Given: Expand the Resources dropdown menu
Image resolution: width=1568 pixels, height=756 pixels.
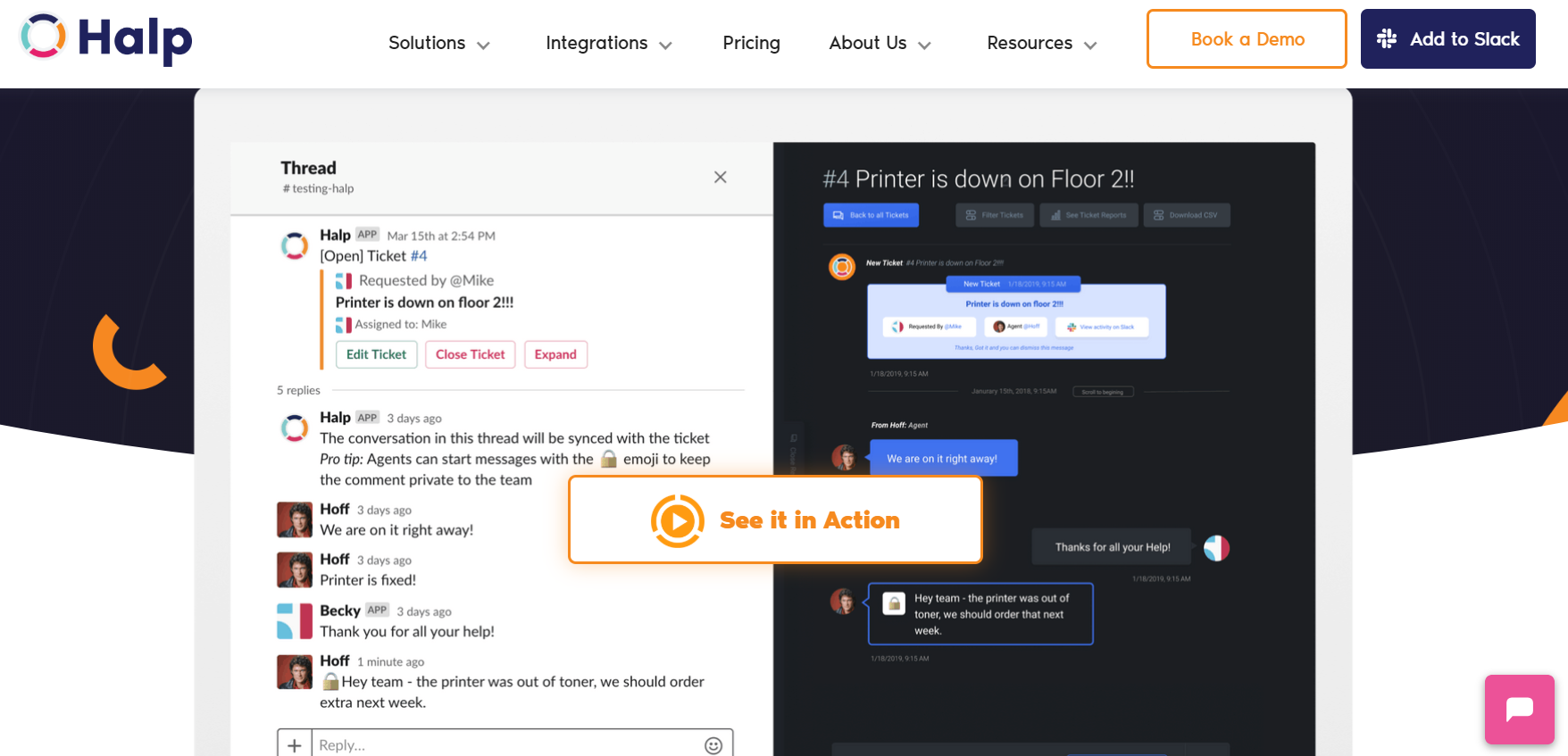Looking at the screenshot, I should pyautogui.click(x=1041, y=43).
